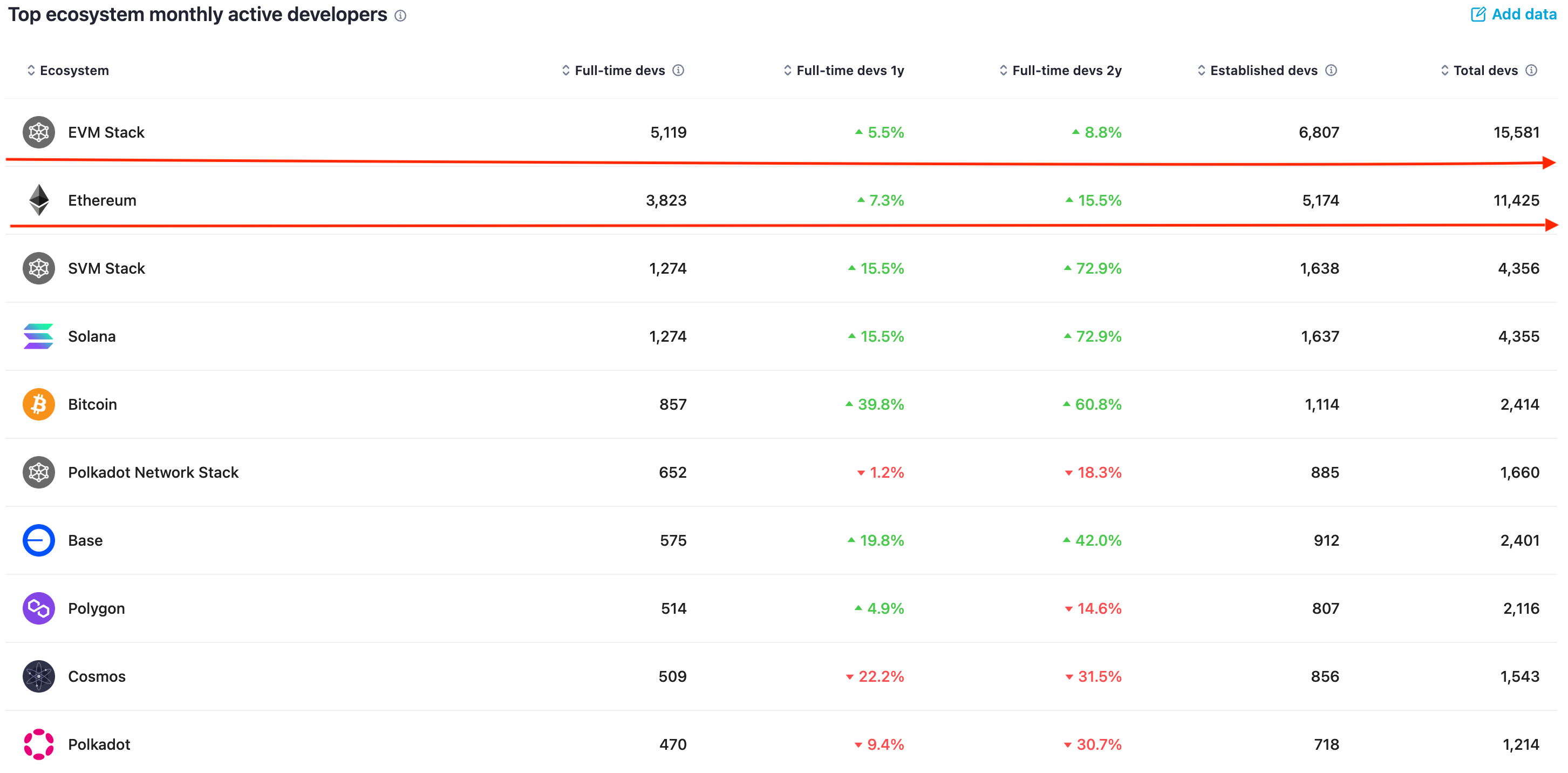Open info tooltip beside the page title
The image size is (1568, 773).
click(400, 16)
